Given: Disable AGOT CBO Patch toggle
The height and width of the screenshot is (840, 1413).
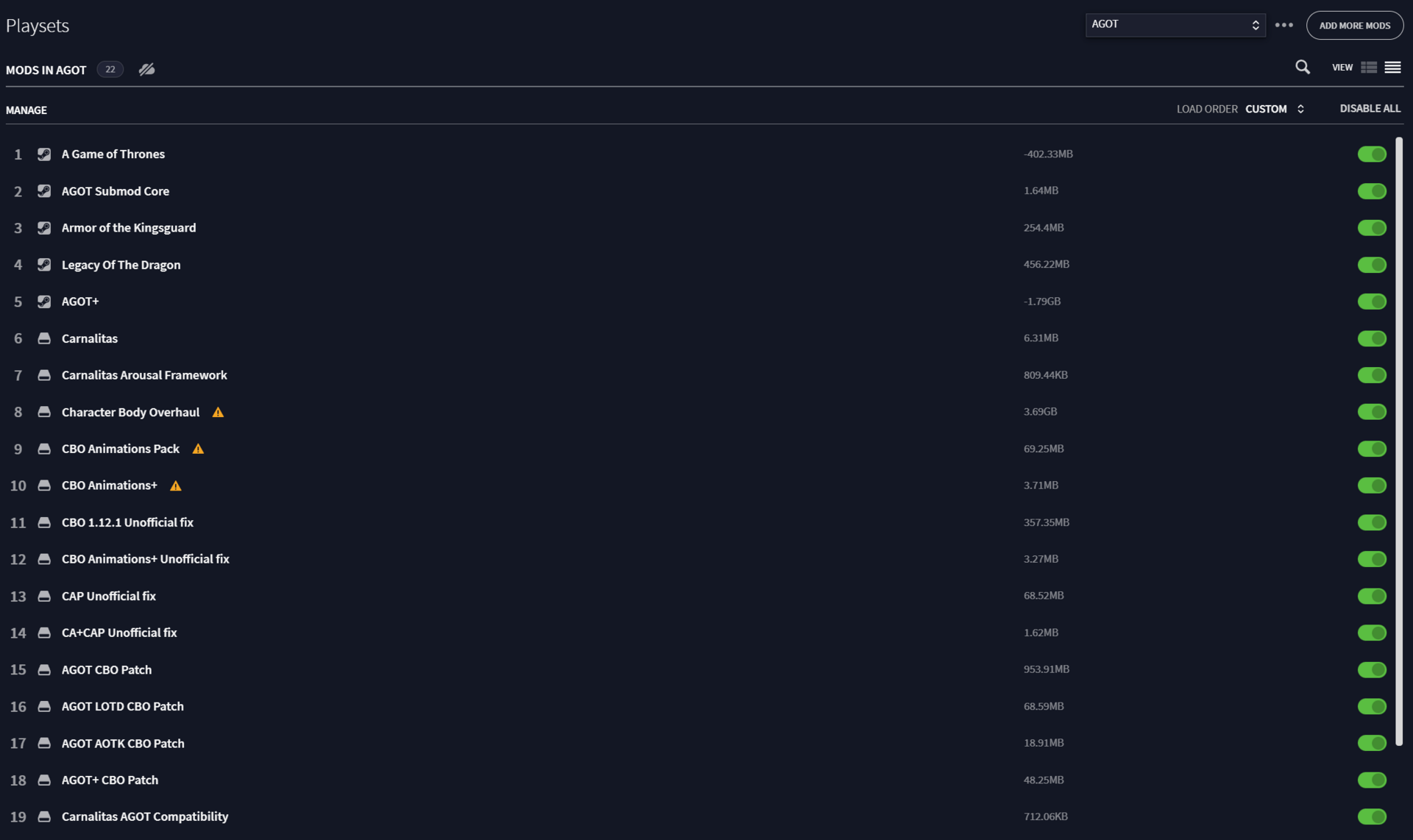Looking at the screenshot, I should tap(1372, 669).
